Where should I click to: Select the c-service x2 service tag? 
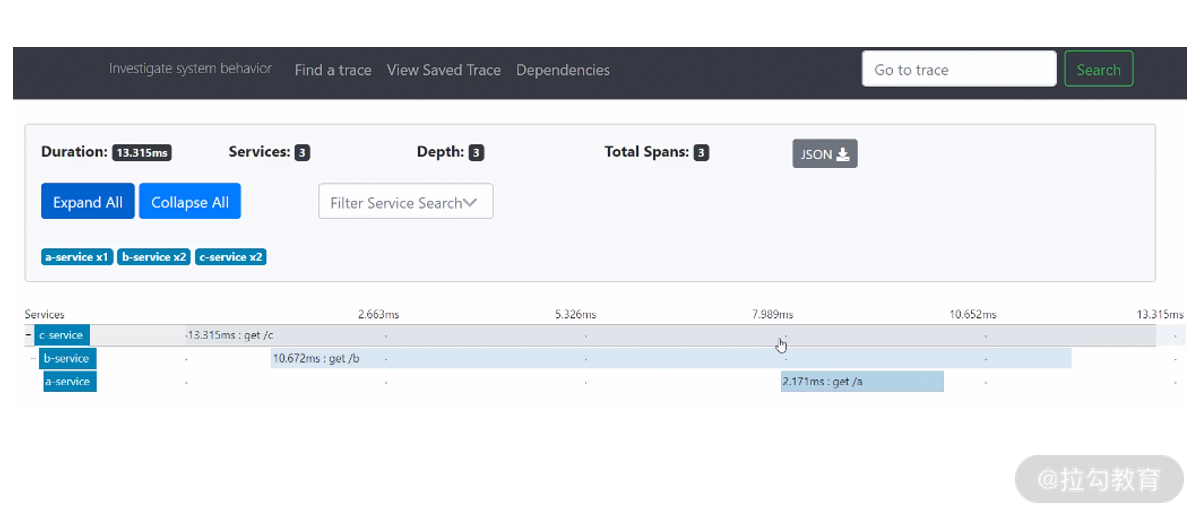[x=231, y=257]
